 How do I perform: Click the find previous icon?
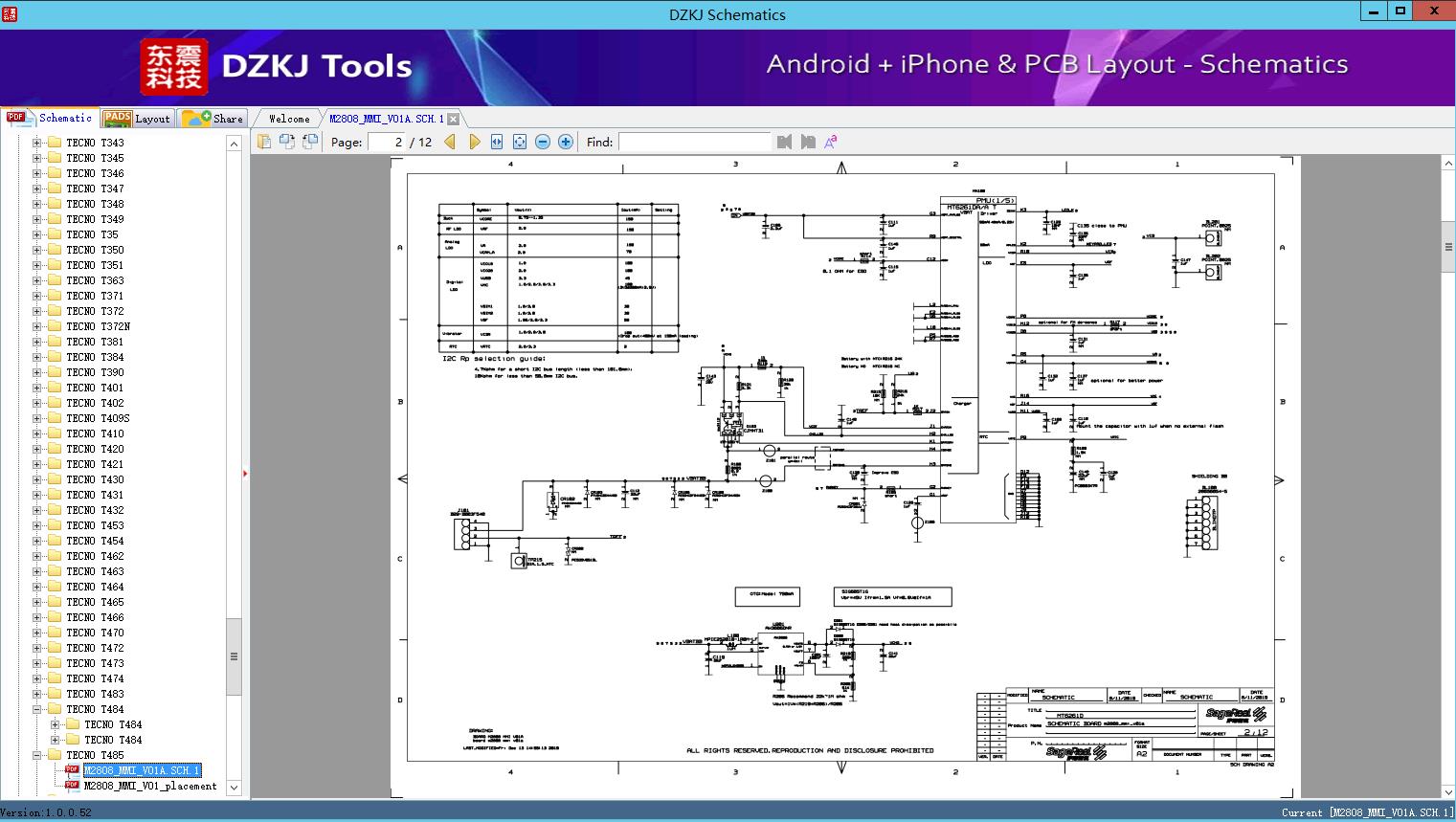(x=785, y=142)
